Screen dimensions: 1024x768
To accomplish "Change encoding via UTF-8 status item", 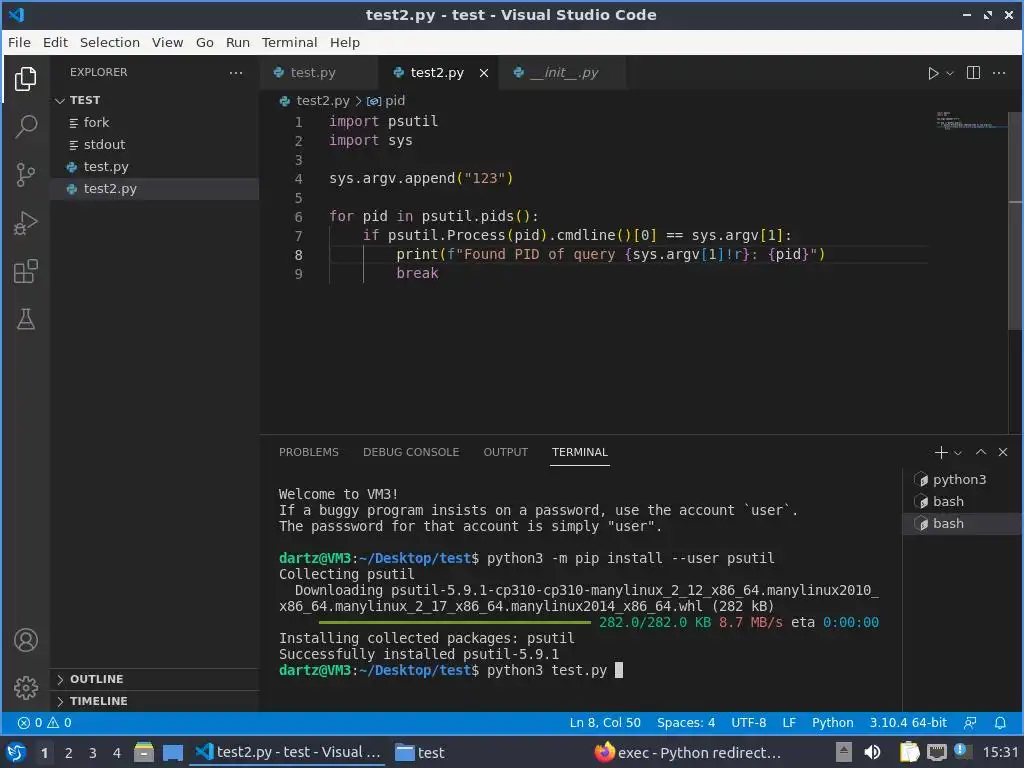I will tap(748, 723).
